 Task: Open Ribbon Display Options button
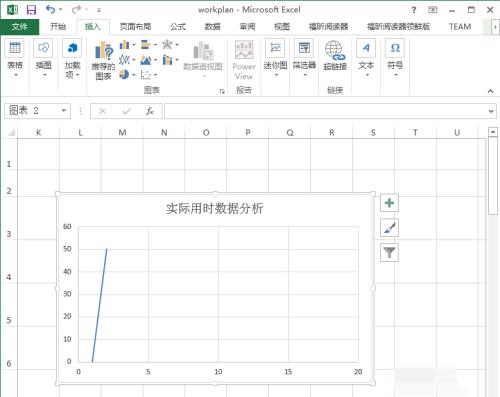coord(433,10)
